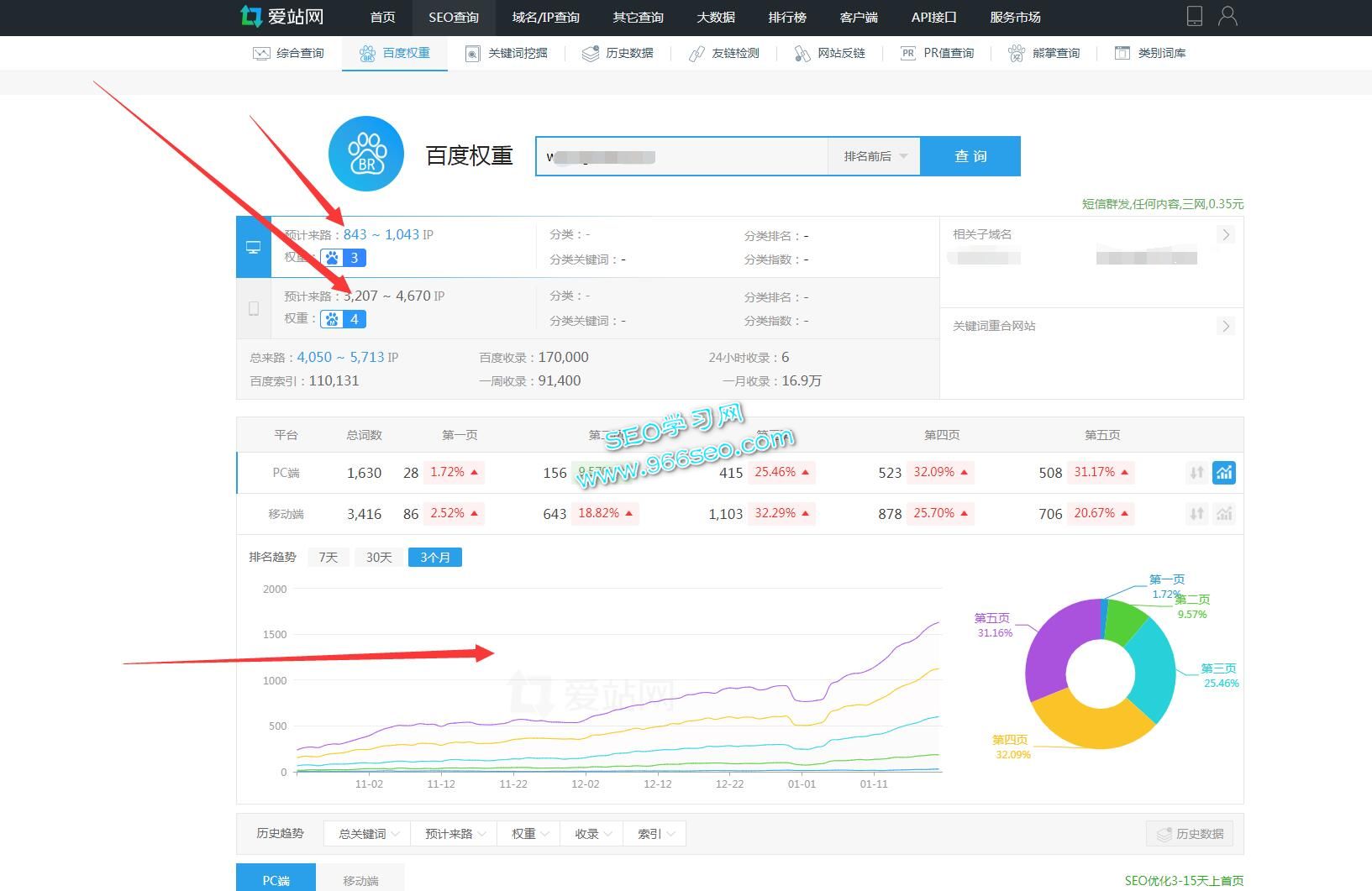Open the 预计来路 history dropdown
Screen dimensions: 1372x891
pyautogui.click(x=455, y=834)
